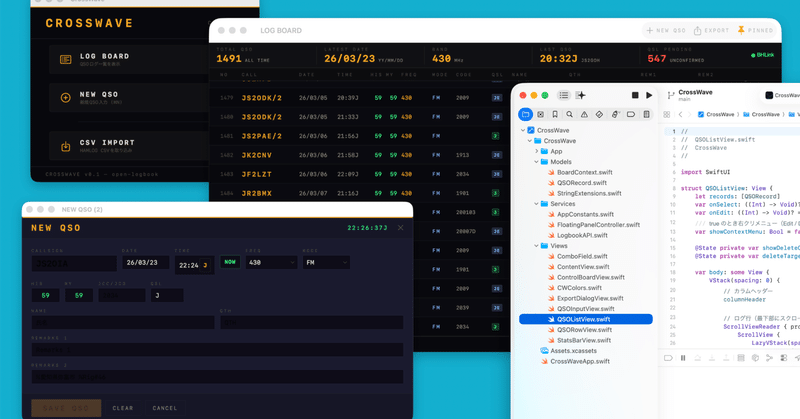Screen dimensions: 800x419
Task: Click the editor back navigation arrow
Action: pos(681,114)
